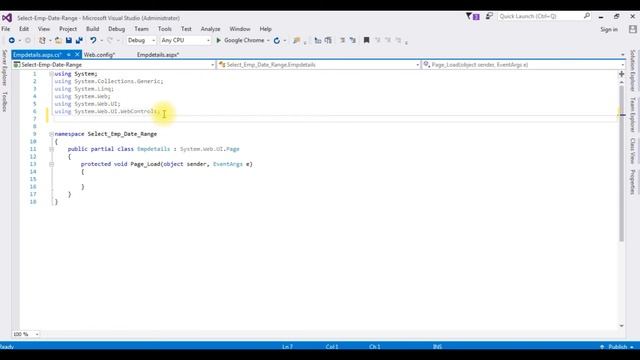
Task: Undo the last edit
Action: (93, 40)
